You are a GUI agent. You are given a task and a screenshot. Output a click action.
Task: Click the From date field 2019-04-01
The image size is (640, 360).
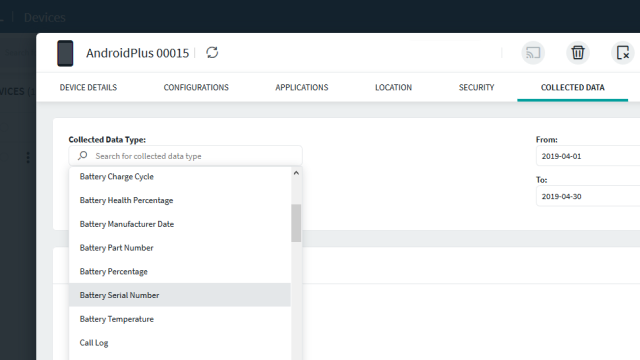coord(588,156)
